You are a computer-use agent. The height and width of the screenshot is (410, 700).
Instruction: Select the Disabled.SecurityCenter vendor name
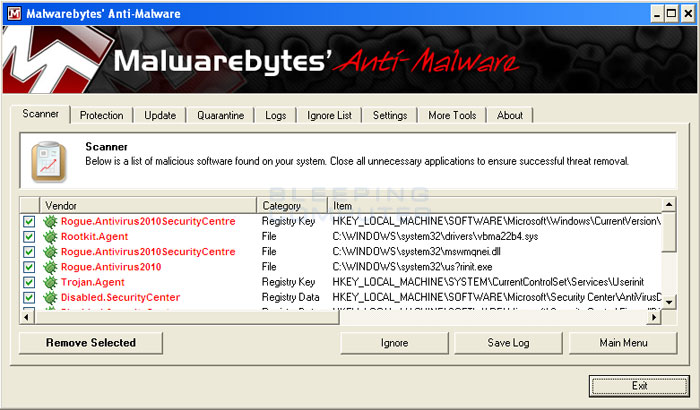click(x=121, y=297)
